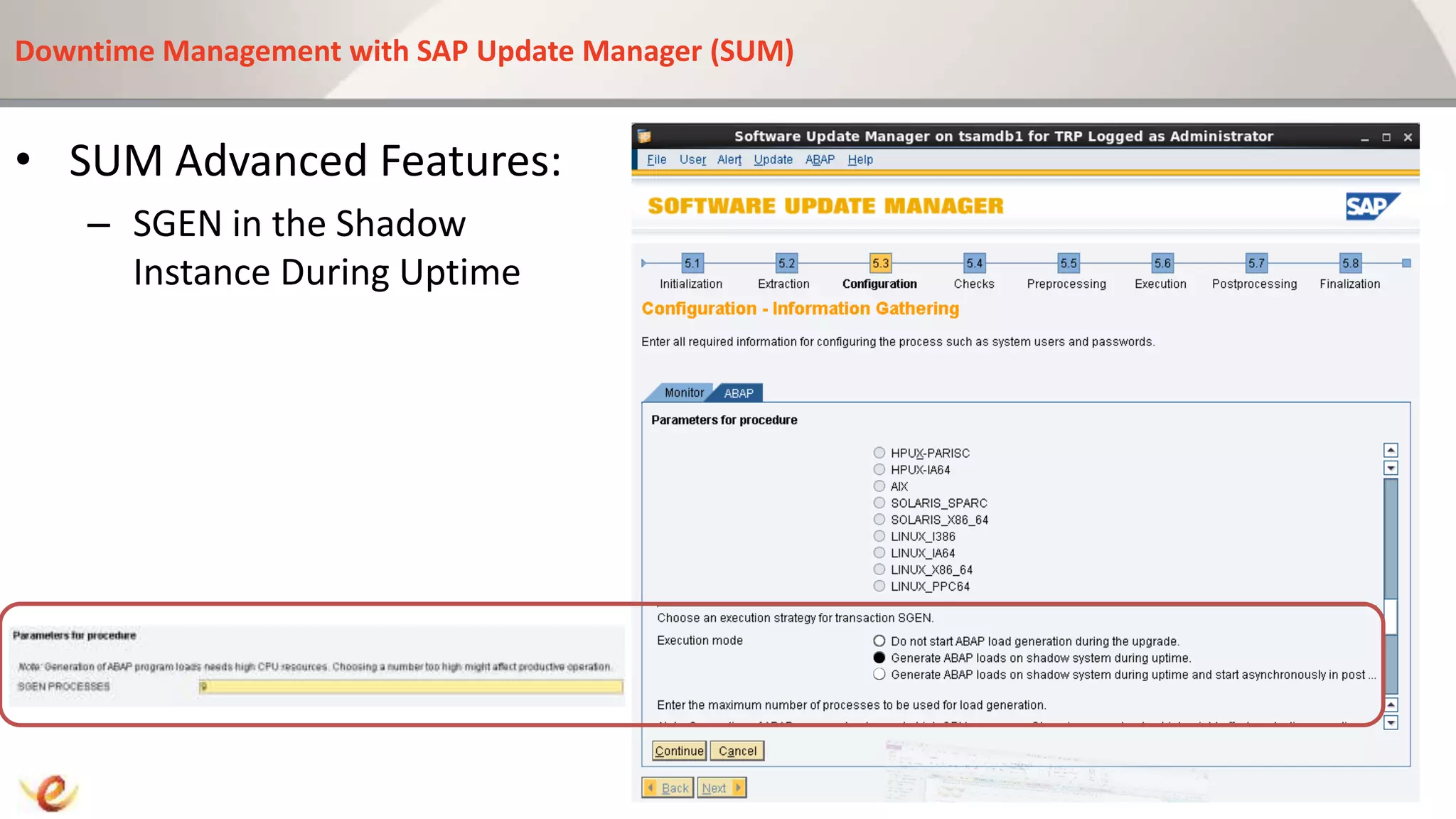Click the top scroll up arrow
Screen dimensions: 1456x819
pyautogui.click(x=1391, y=450)
